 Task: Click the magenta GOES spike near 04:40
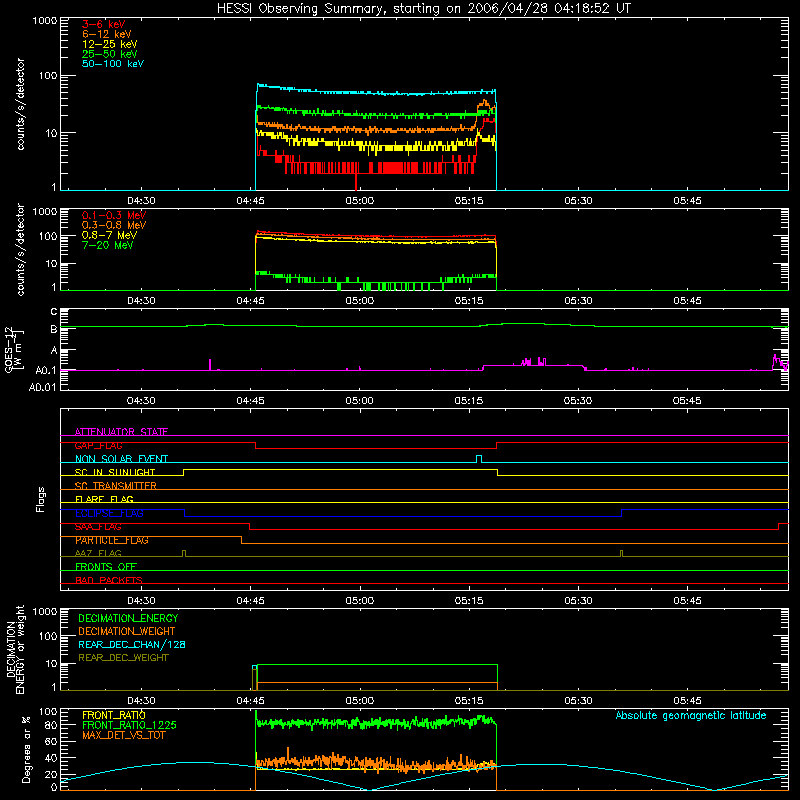210,364
